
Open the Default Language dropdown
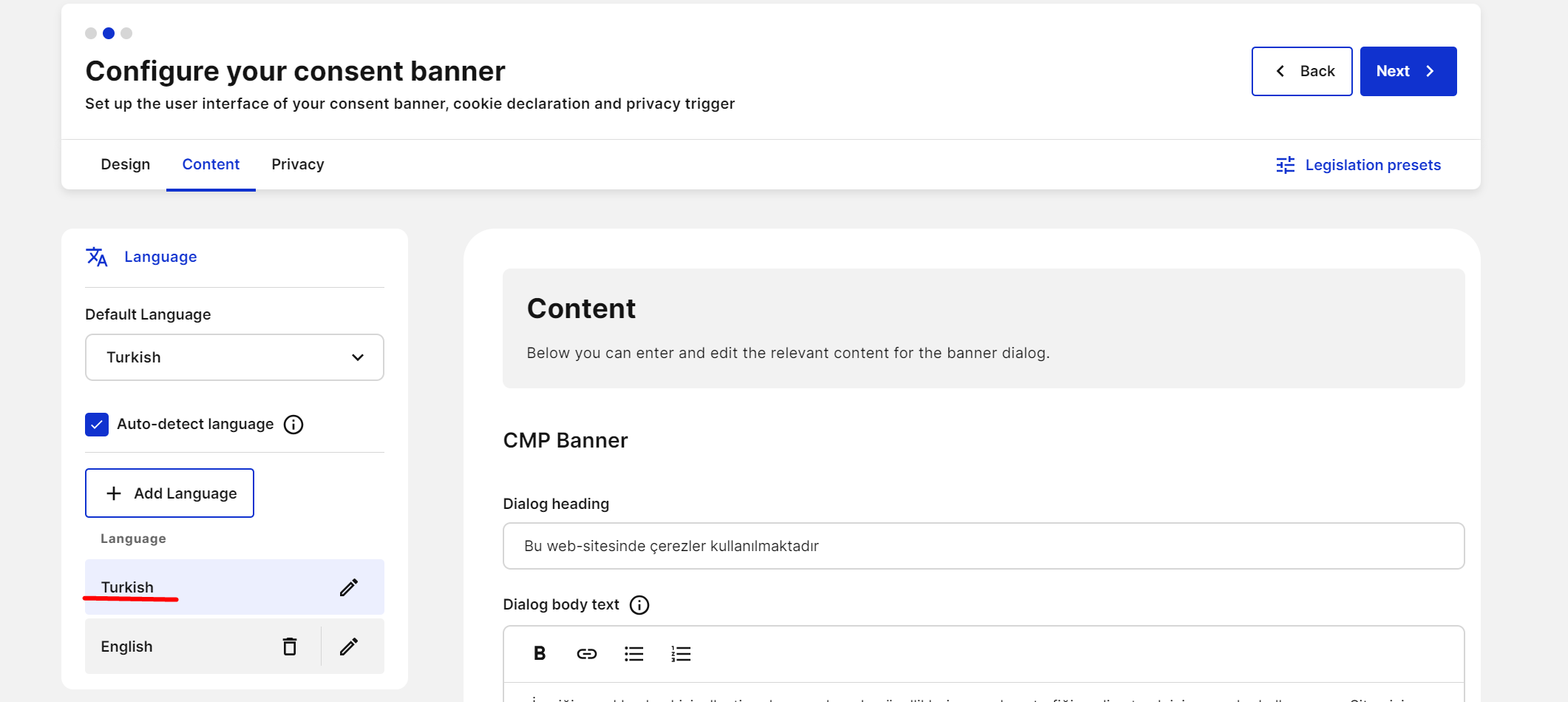point(234,357)
